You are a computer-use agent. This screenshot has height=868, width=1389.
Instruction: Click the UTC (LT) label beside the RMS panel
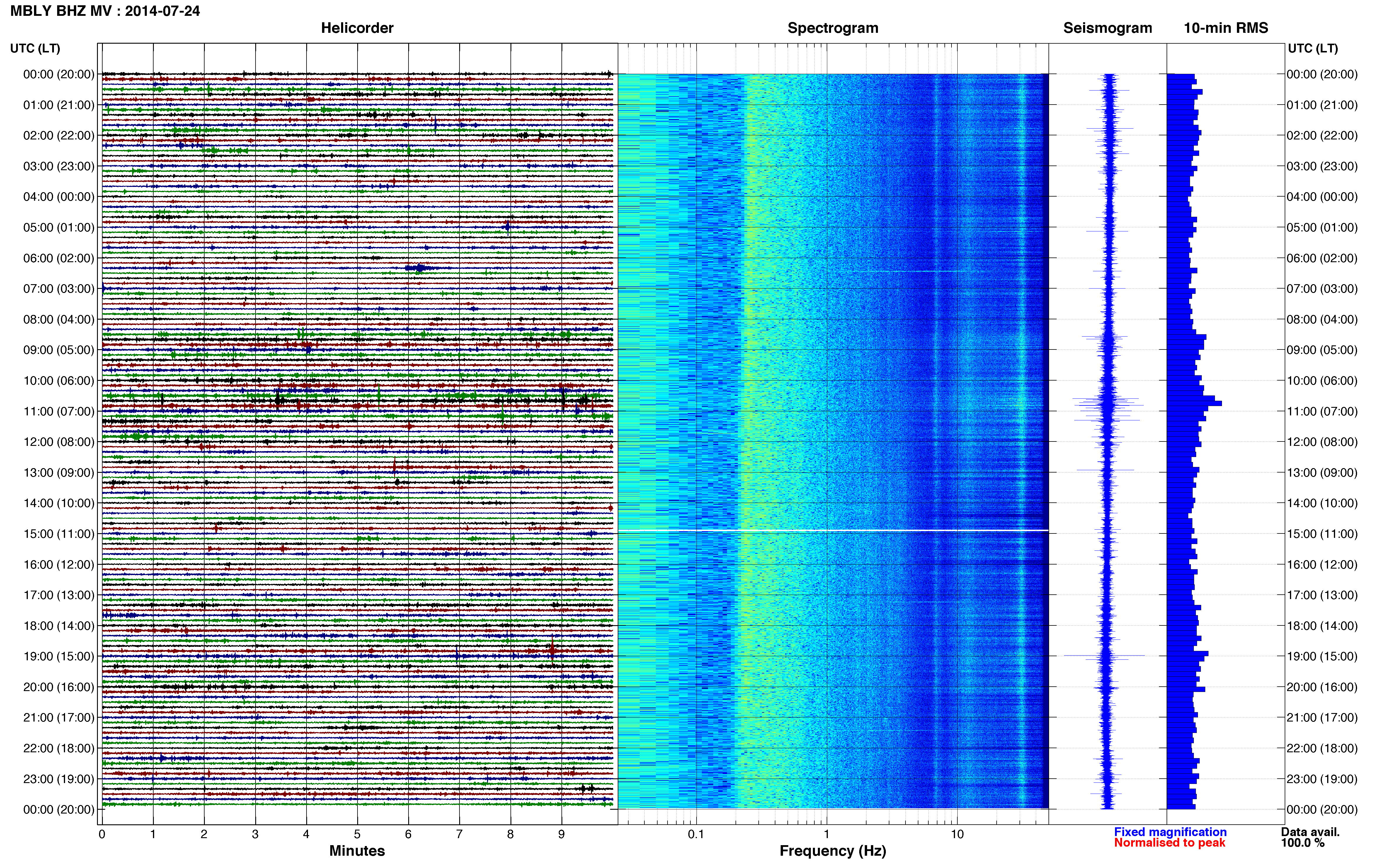(x=1313, y=48)
